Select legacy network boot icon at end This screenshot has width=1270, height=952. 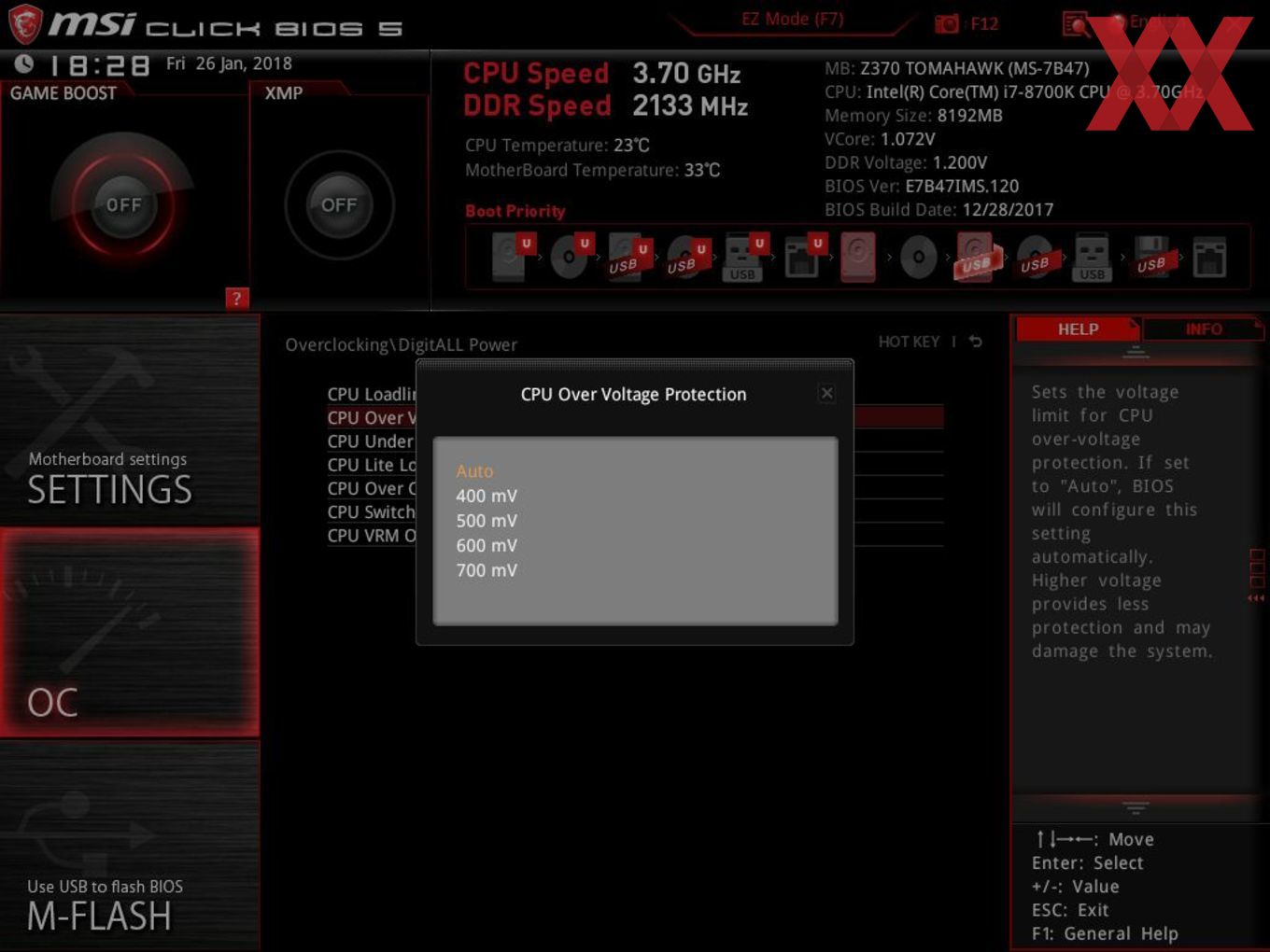tap(1209, 257)
